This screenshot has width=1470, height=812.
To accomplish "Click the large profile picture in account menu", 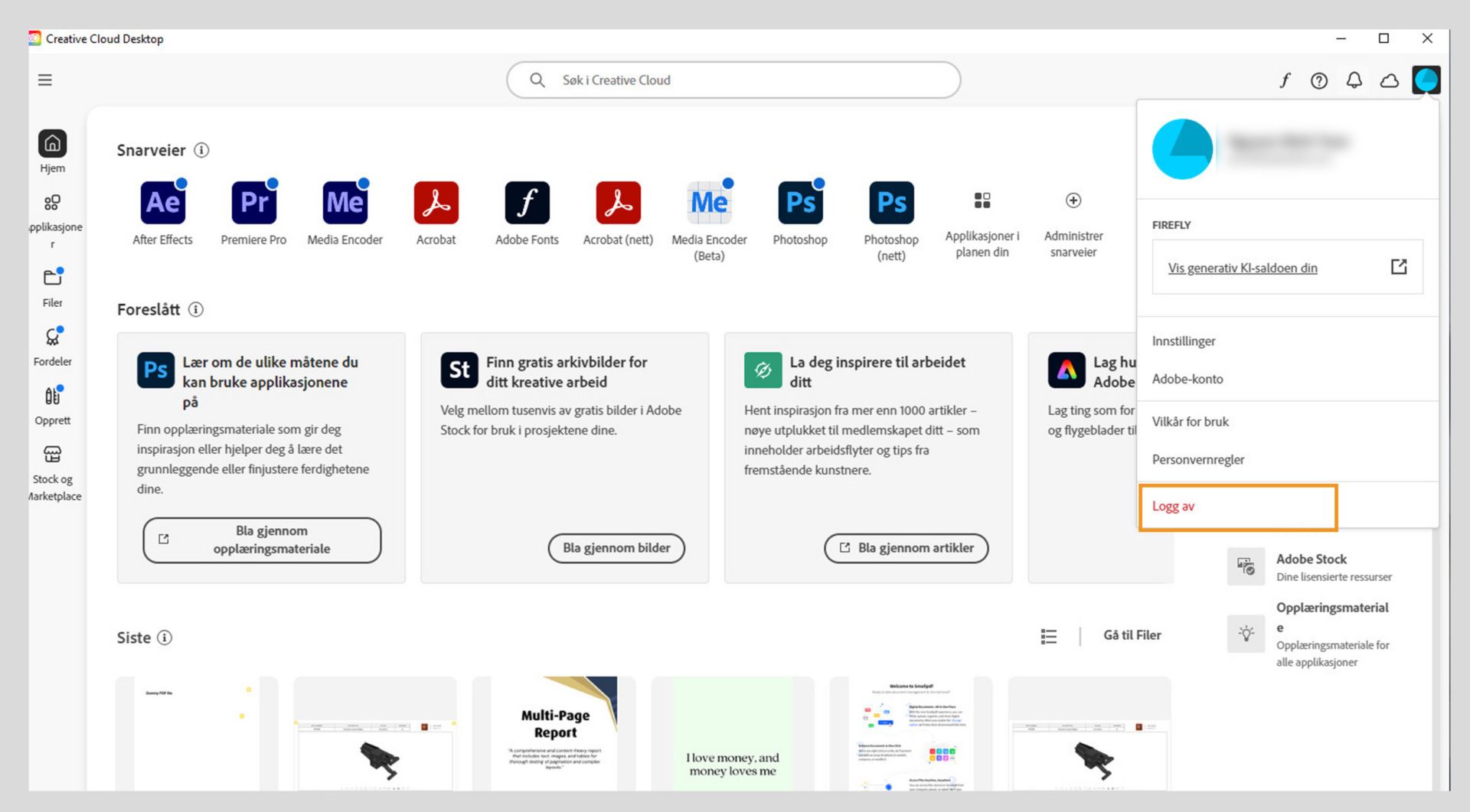I will tap(1183, 149).
